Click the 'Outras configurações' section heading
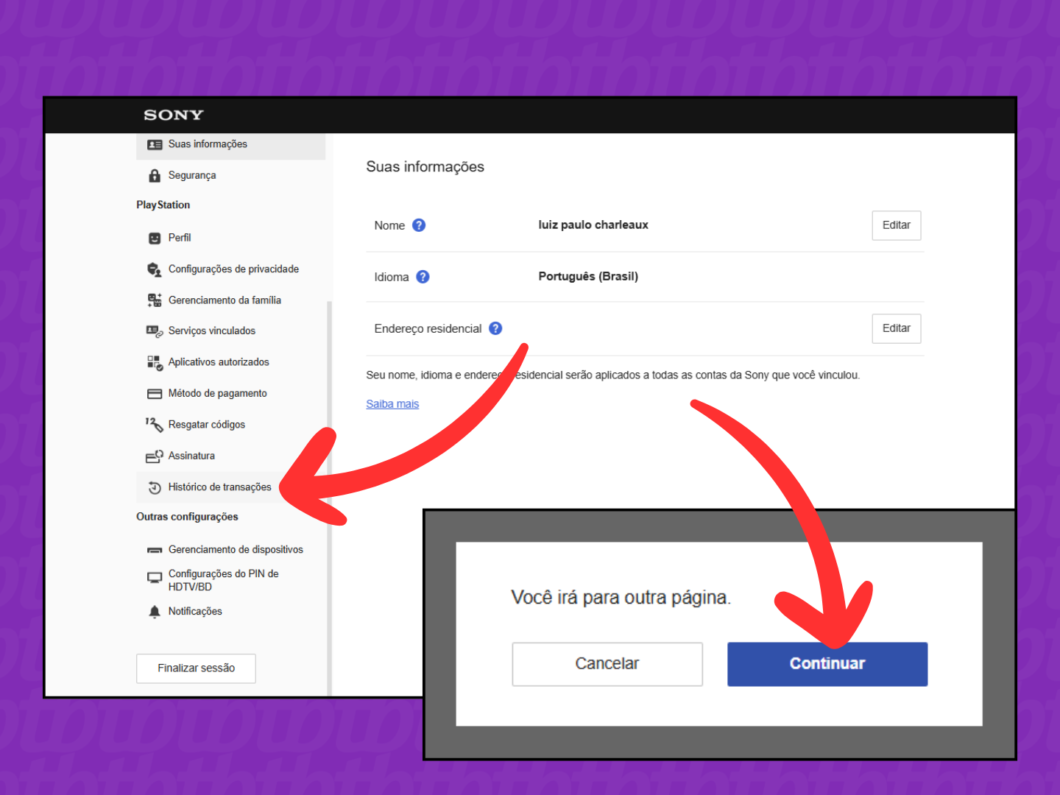The height and width of the screenshot is (795, 1060). 187,517
